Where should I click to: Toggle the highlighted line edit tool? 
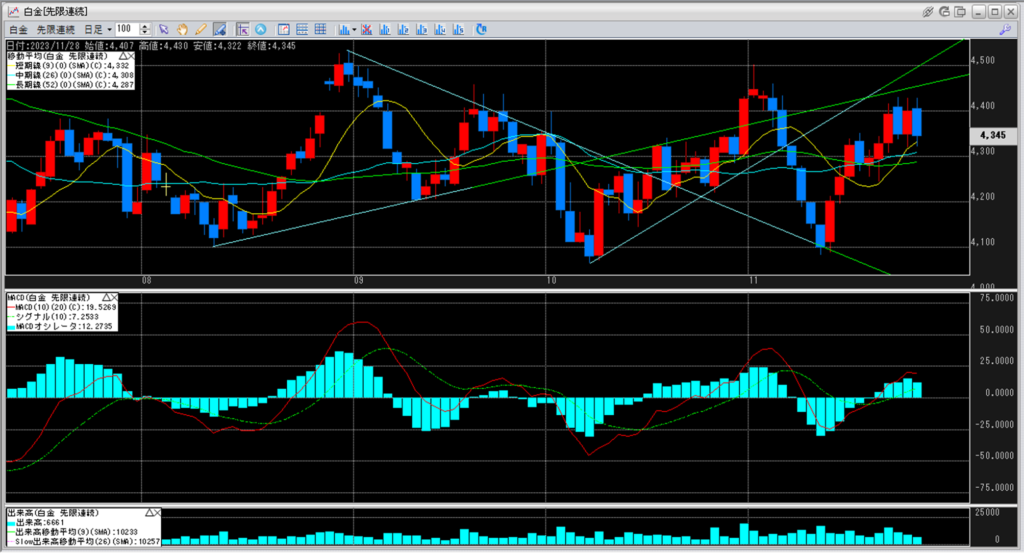(220, 29)
